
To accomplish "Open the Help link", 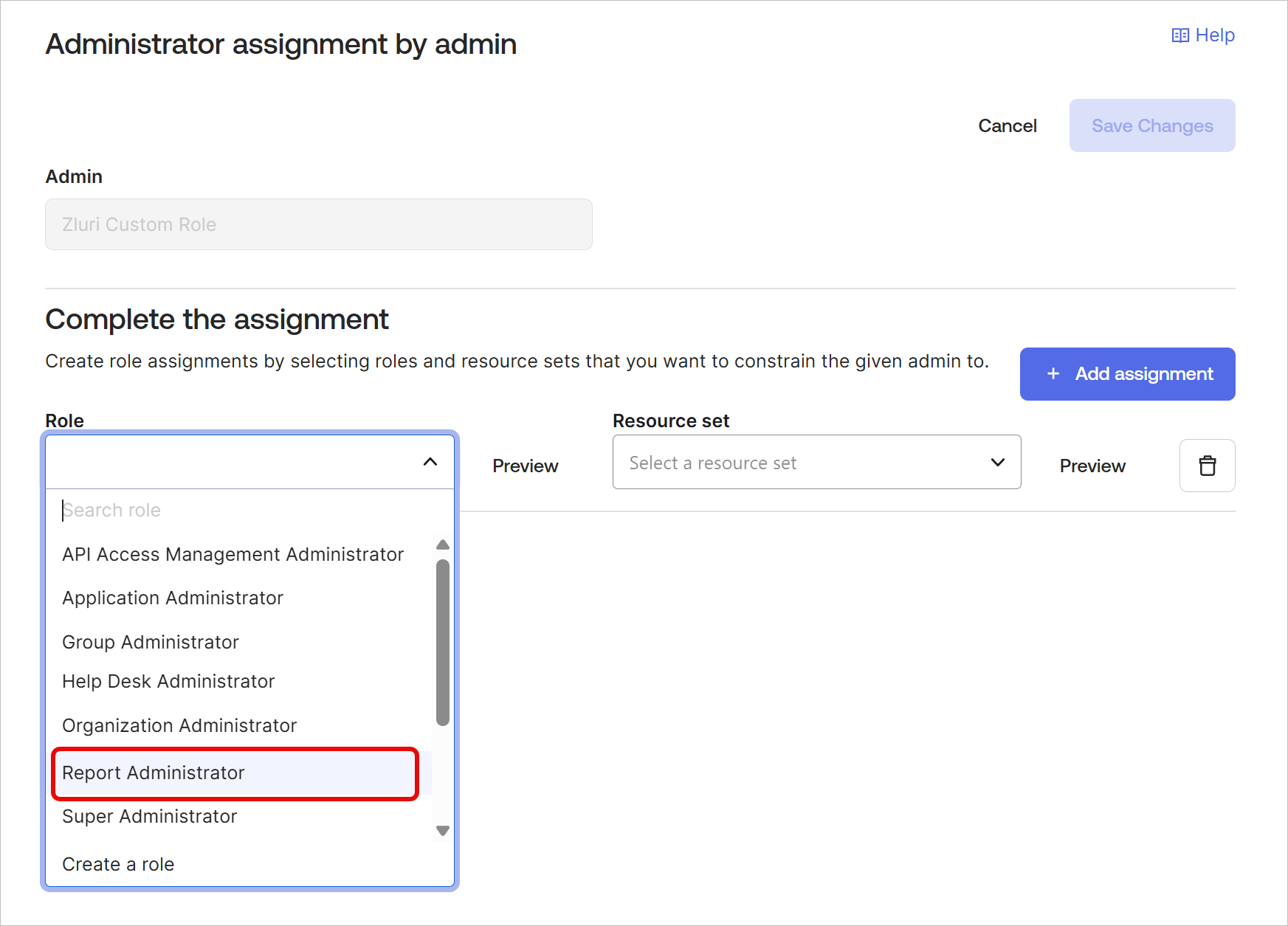I will (1203, 35).
